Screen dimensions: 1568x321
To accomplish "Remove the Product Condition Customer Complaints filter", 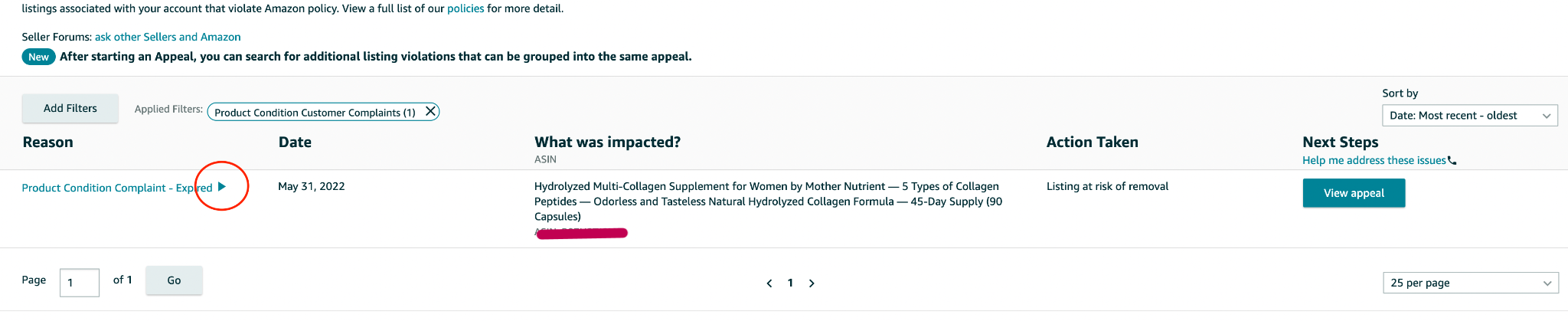I will 431,111.
